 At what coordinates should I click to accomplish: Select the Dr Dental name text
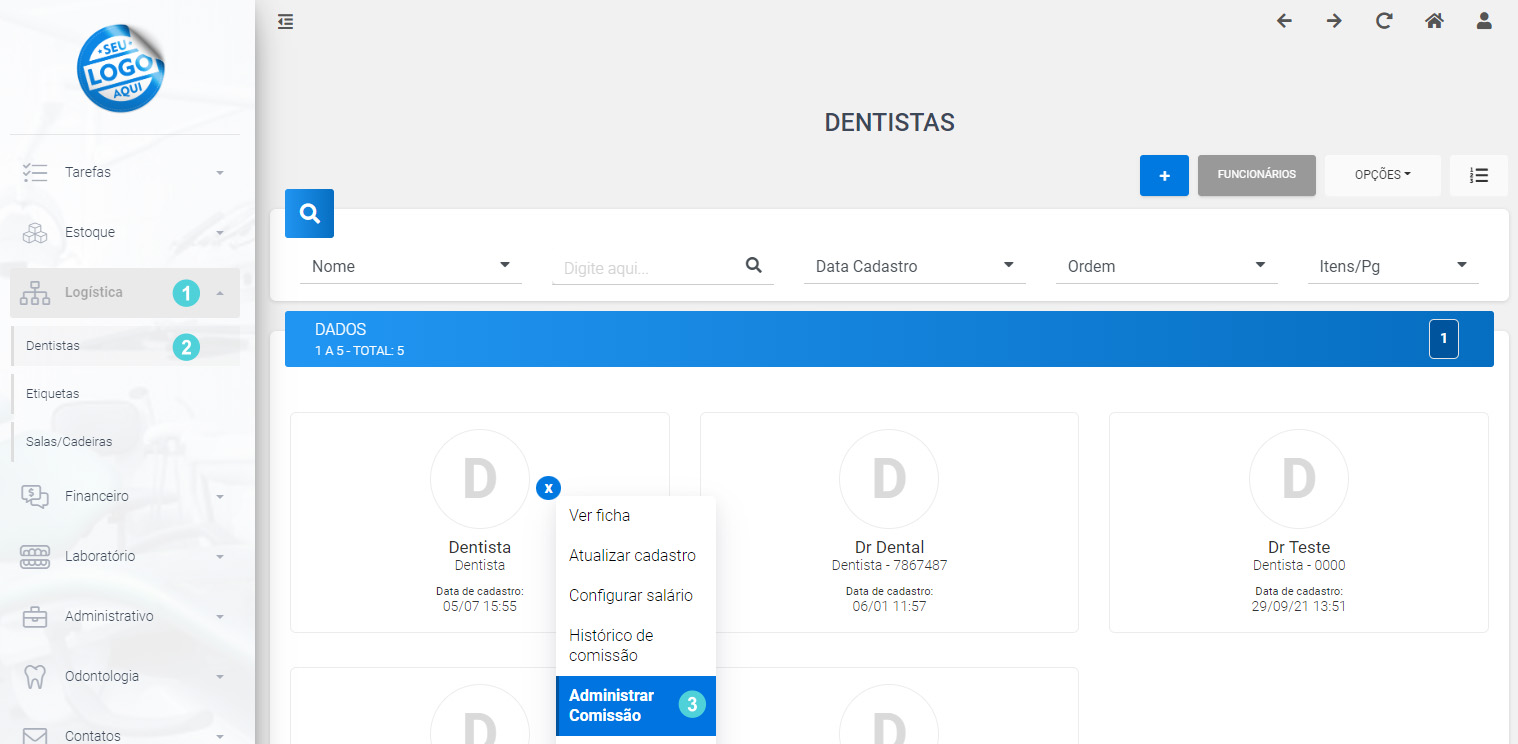point(889,548)
